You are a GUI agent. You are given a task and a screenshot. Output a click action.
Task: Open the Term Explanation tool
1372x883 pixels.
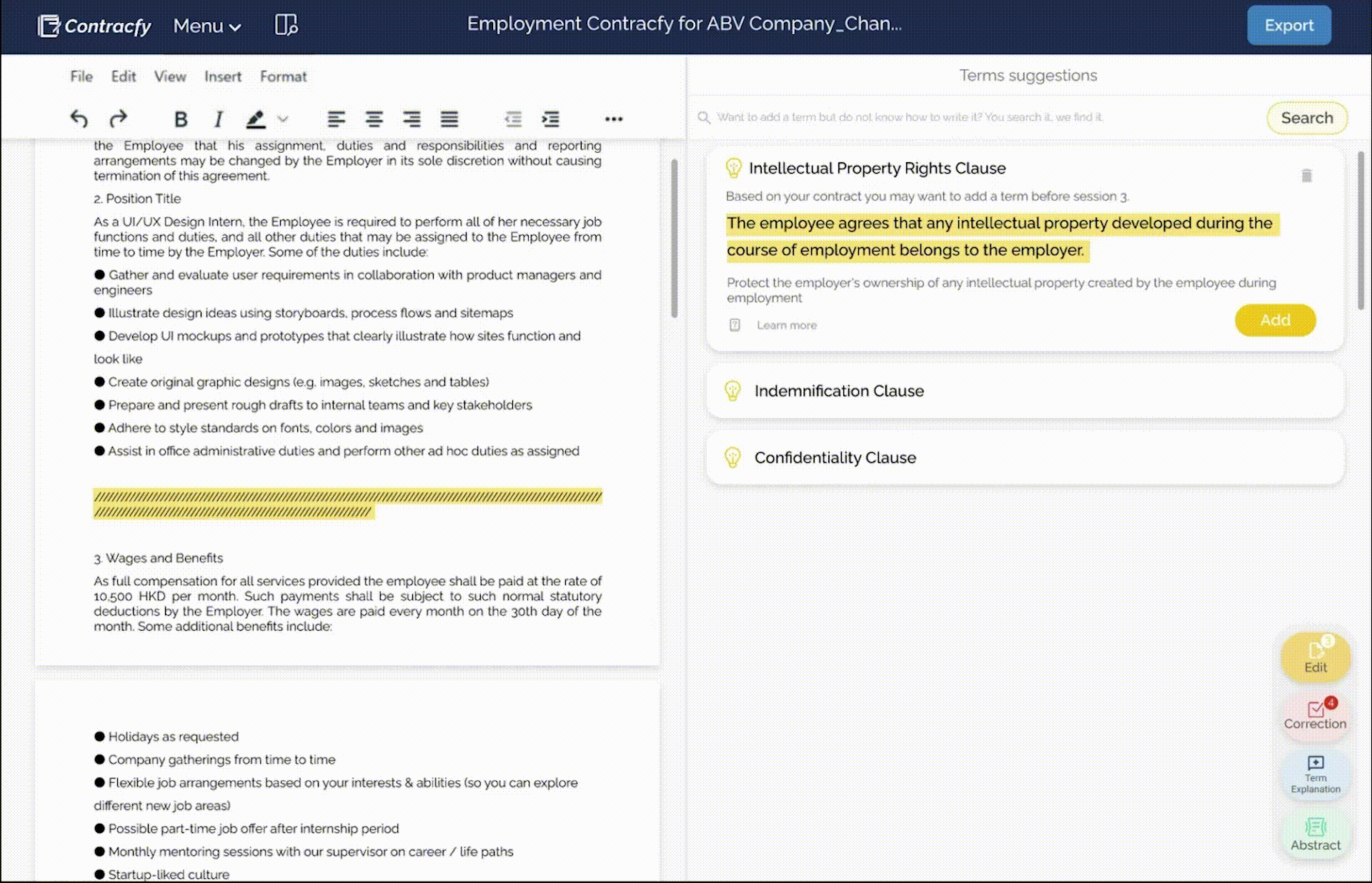(x=1316, y=775)
